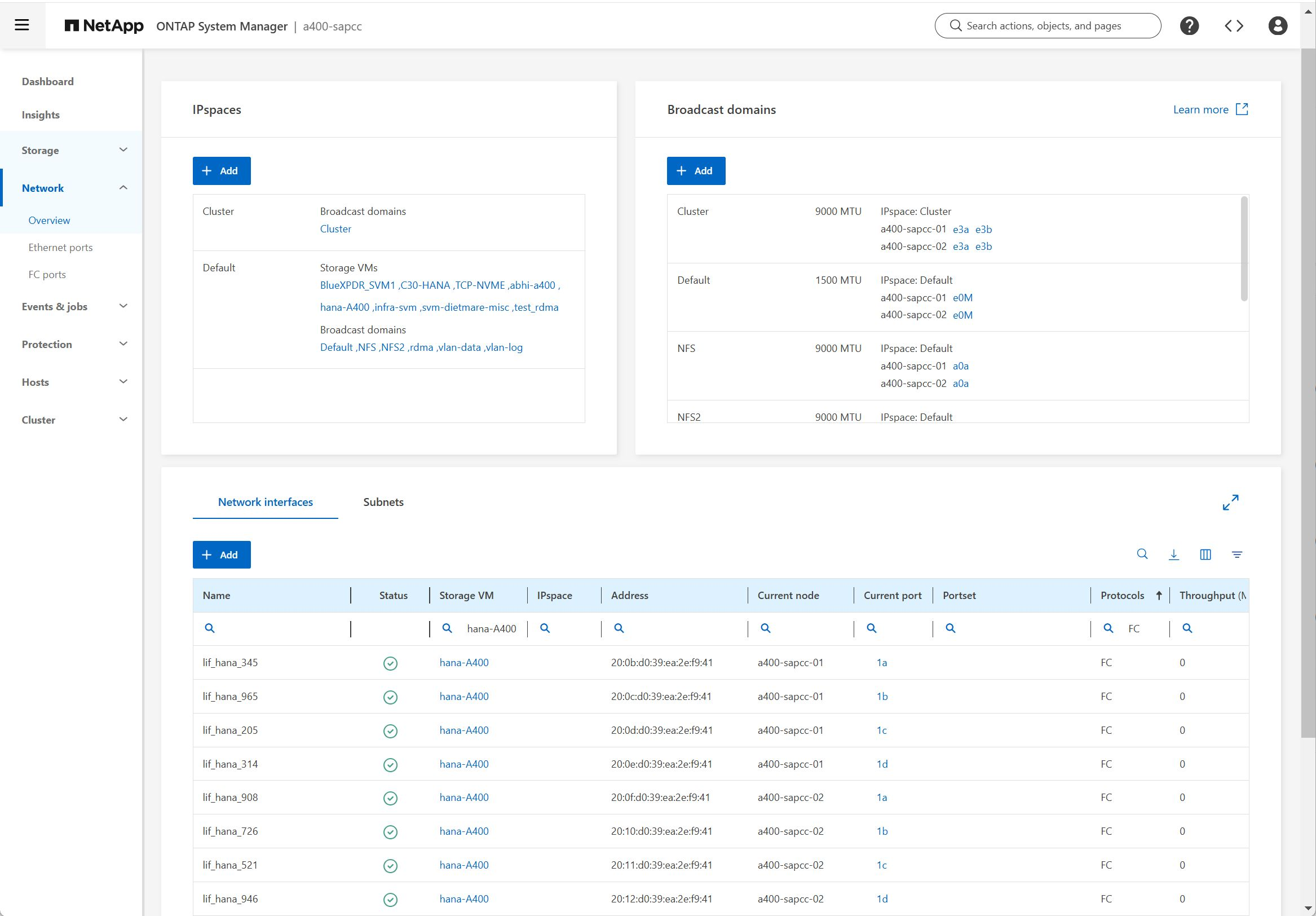Click the help icon in top navigation bar
The image size is (1316, 916).
pos(1190,25)
